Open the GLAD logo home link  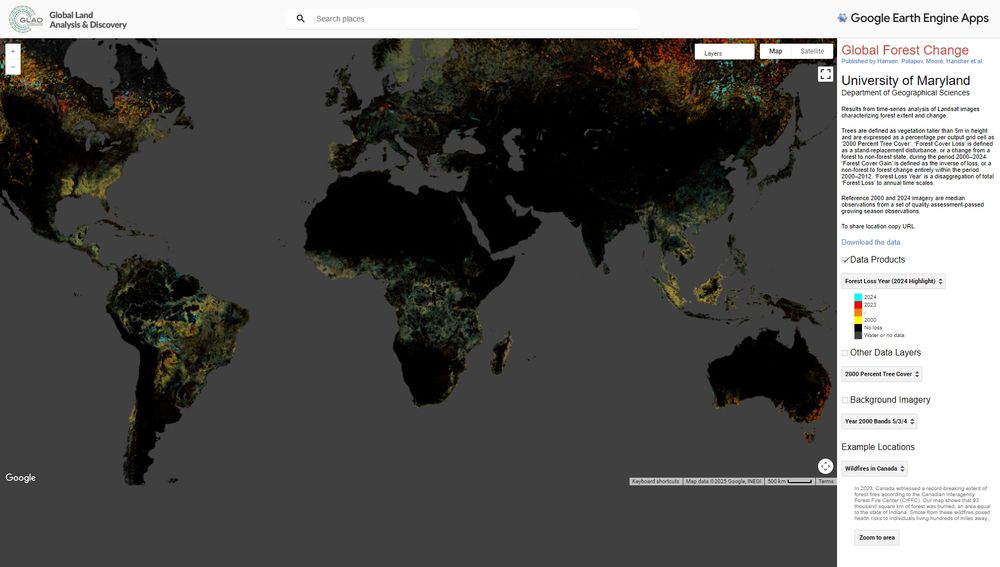tap(26, 19)
